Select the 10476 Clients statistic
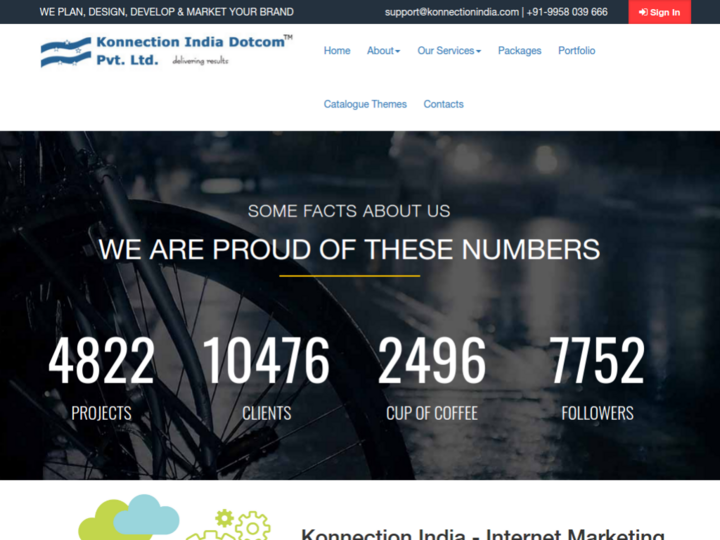Image resolution: width=720 pixels, height=540 pixels. pyautogui.click(x=266, y=361)
